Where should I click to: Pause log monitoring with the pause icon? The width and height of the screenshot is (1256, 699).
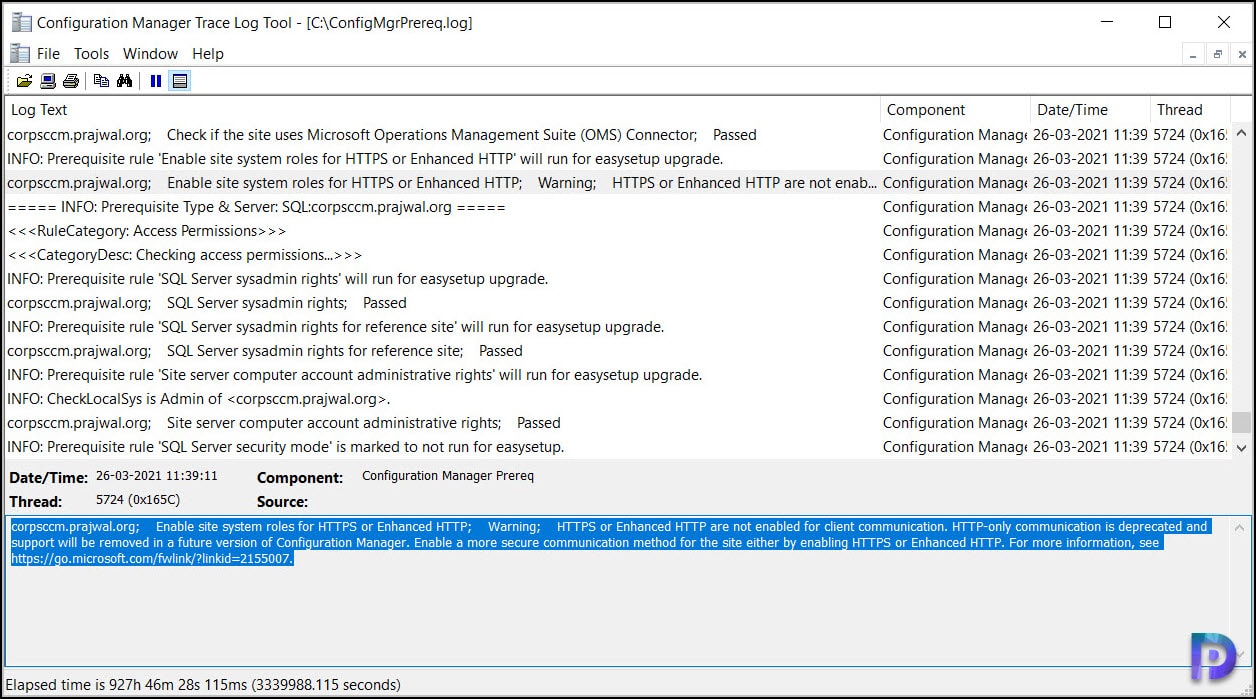(156, 81)
